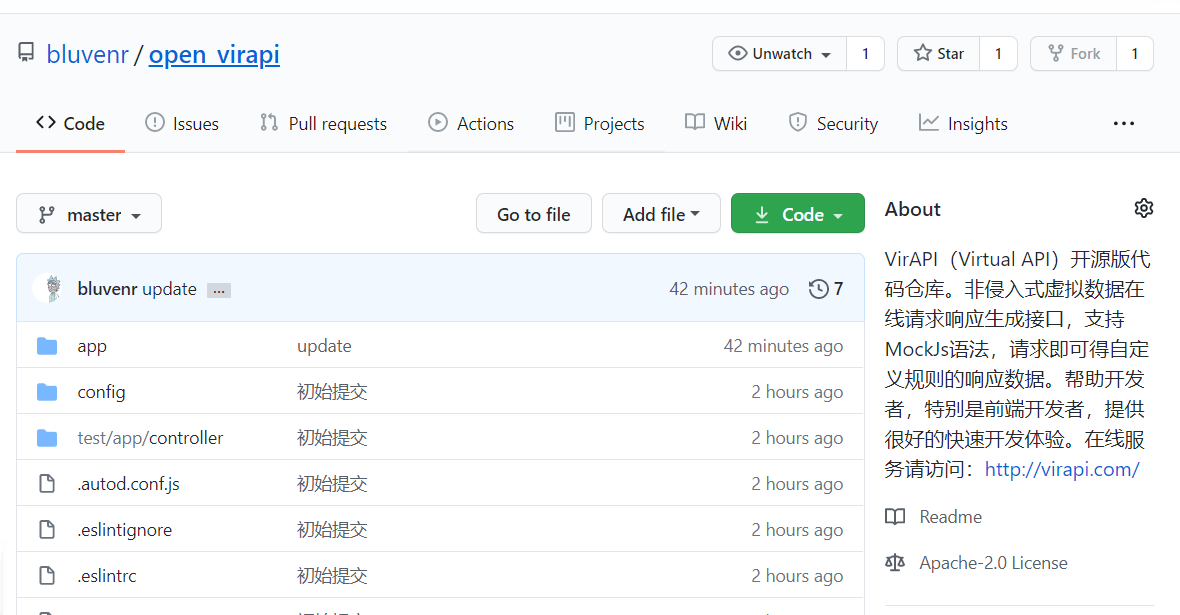The height and width of the screenshot is (615, 1180).
Task: Visit the http://virapi.com/ link
Action: coord(1062,469)
